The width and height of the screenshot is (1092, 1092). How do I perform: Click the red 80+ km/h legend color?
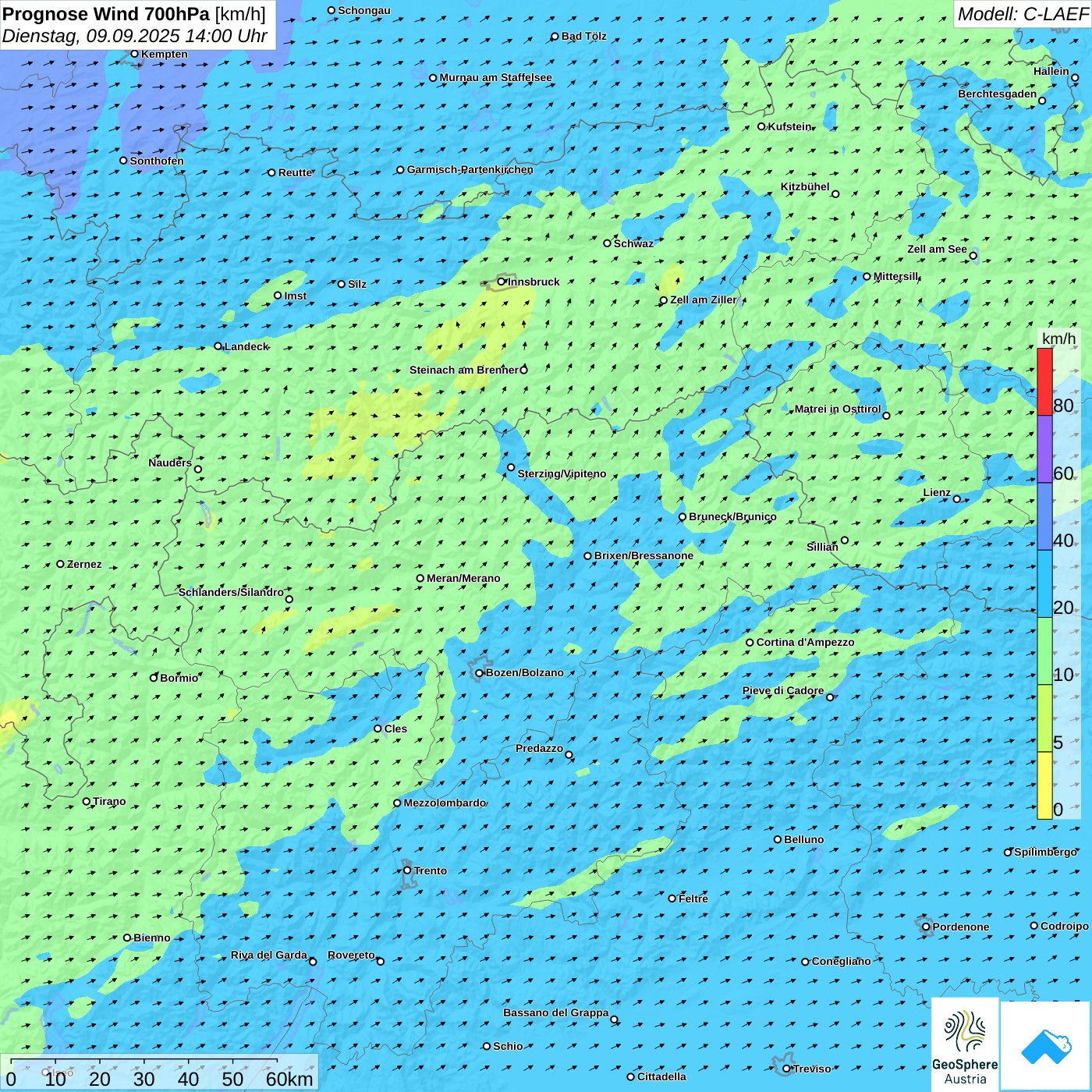pos(1044,382)
